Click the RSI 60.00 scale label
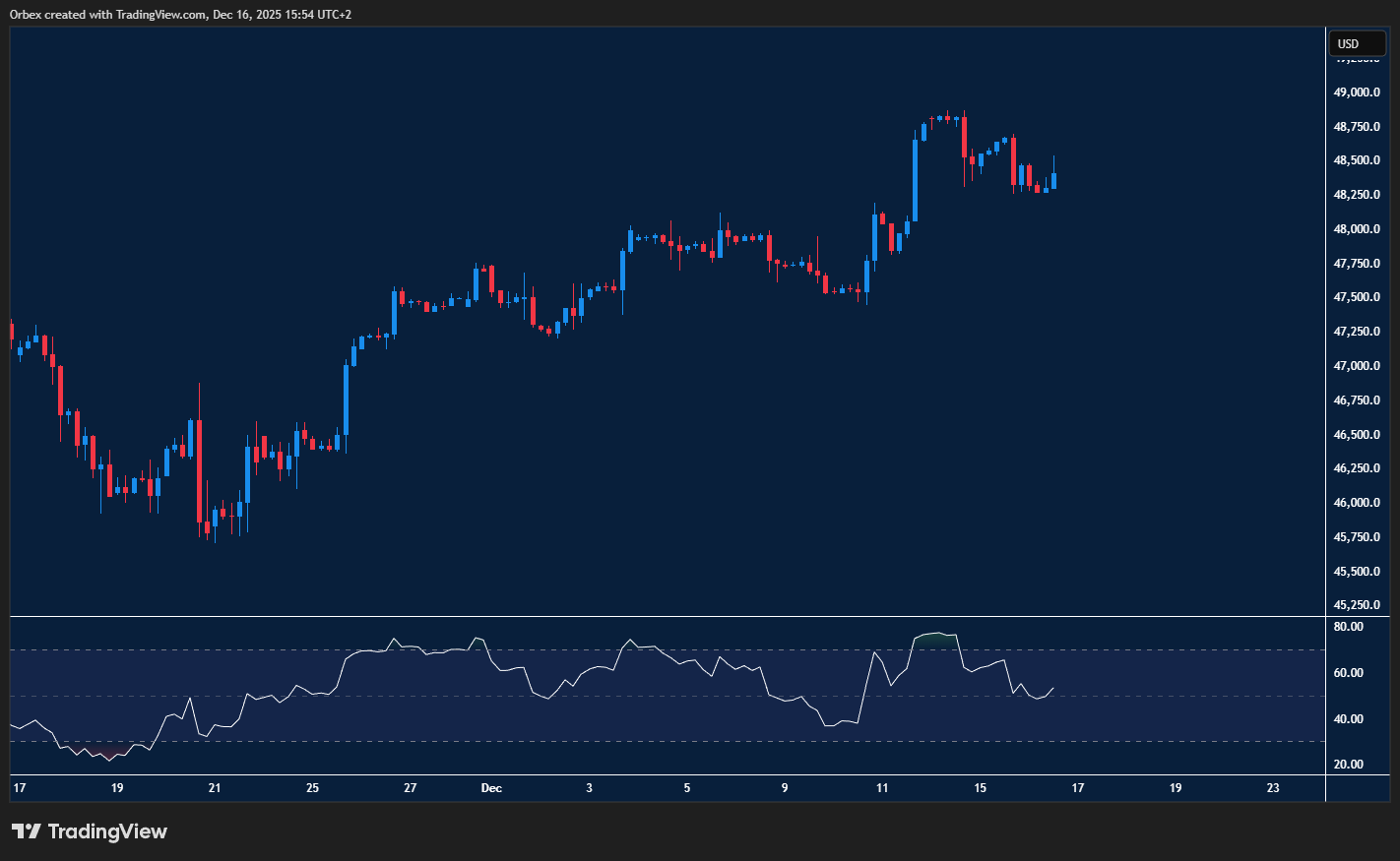This screenshot has width=1400, height=861. (1348, 673)
